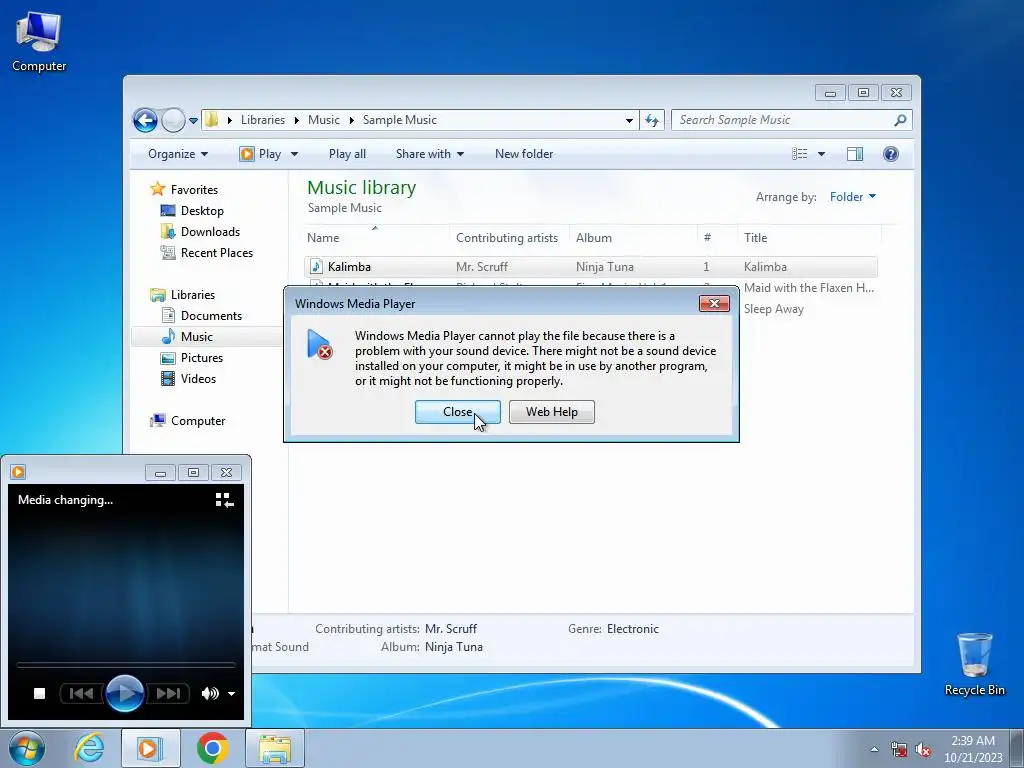Click Windows Explorer taskbar button
The image size is (1024, 768).
pyautogui.click(x=275, y=748)
